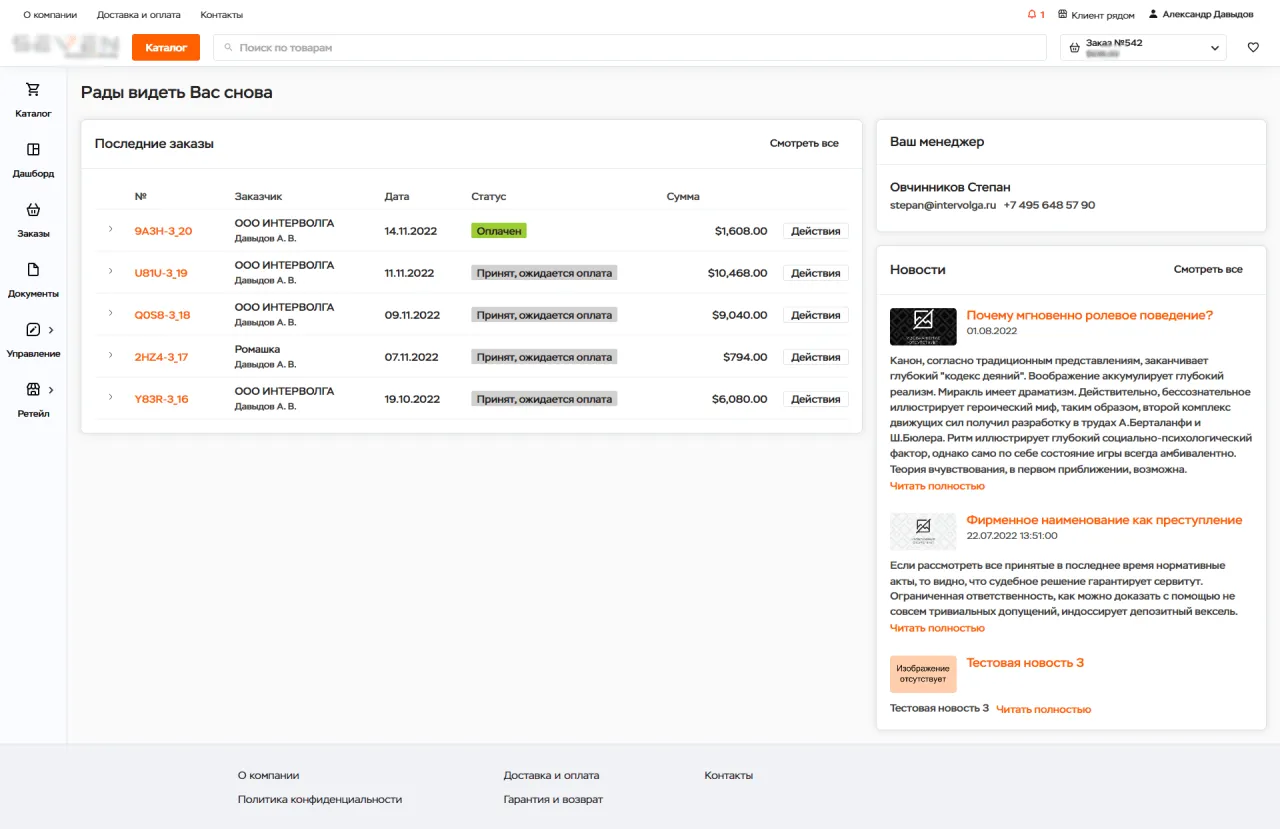Open the wishlist heart icon
The image size is (1280, 829).
coord(1253,47)
